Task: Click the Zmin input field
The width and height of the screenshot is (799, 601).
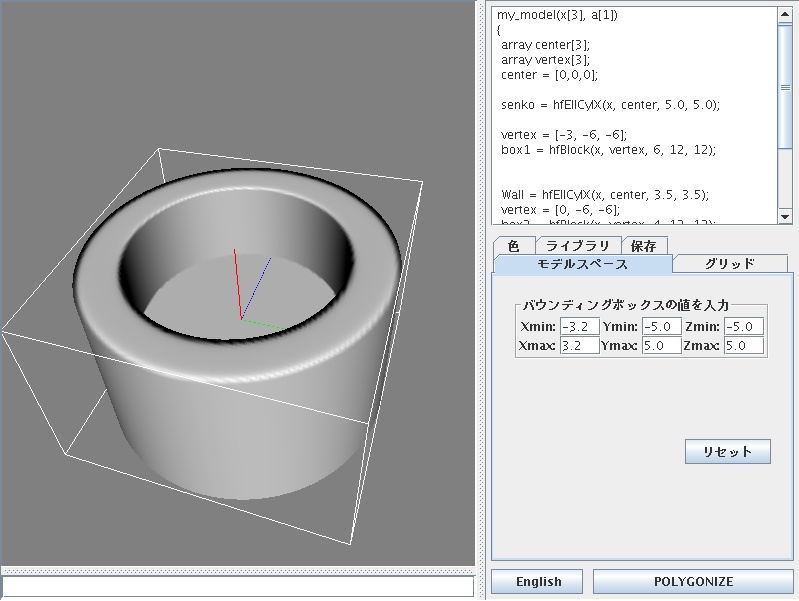Action: [x=744, y=326]
